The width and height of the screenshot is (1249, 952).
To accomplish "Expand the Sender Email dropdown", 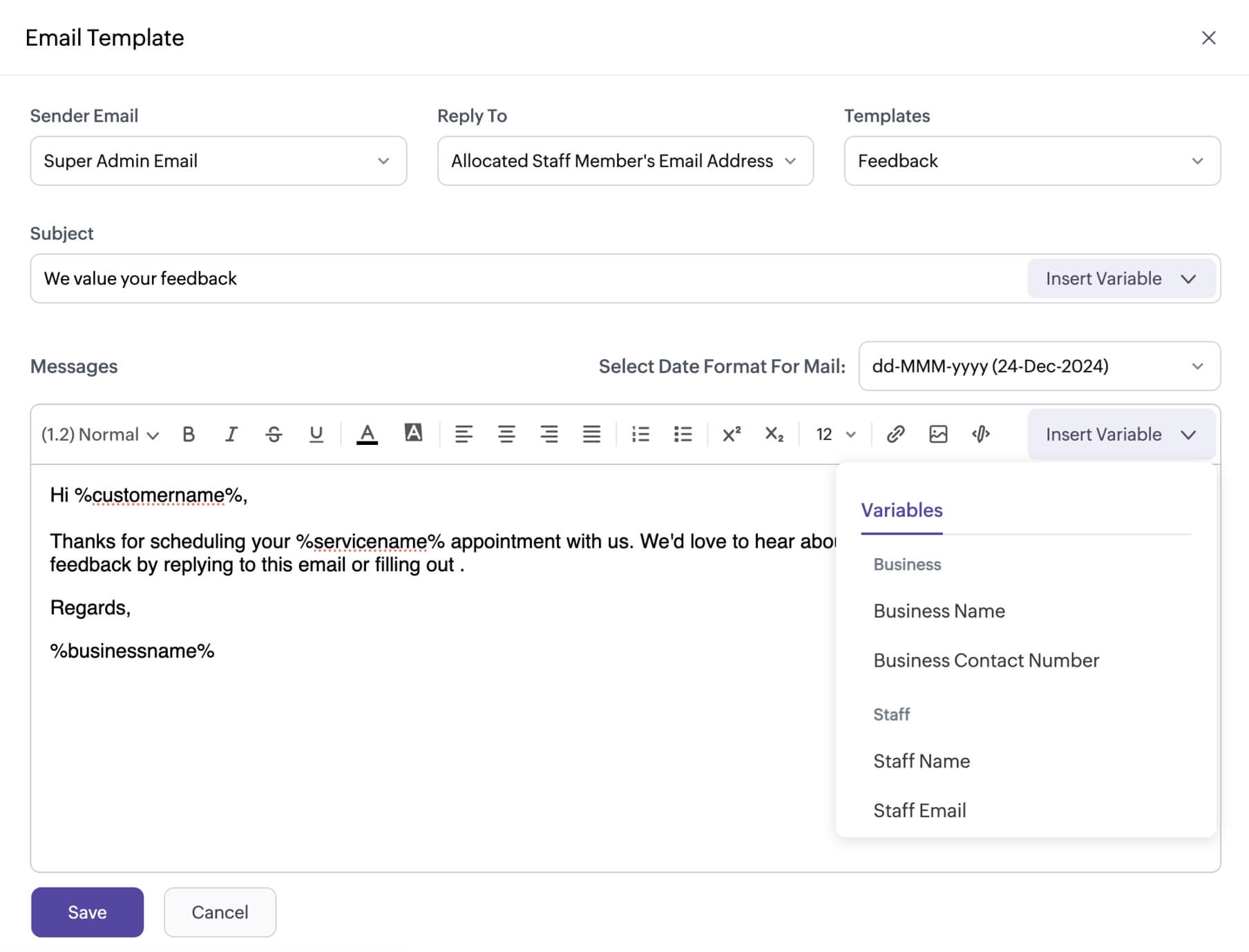I will pyautogui.click(x=218, y=161).
